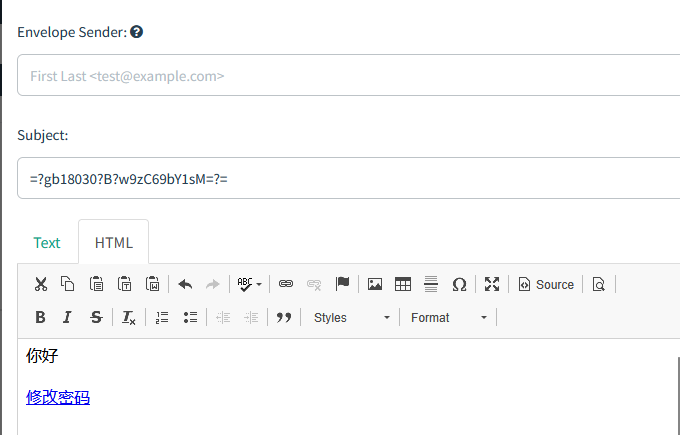Click the Increase Indent icon
This screenshot has width=680, height=435.
tap(251, 317)
